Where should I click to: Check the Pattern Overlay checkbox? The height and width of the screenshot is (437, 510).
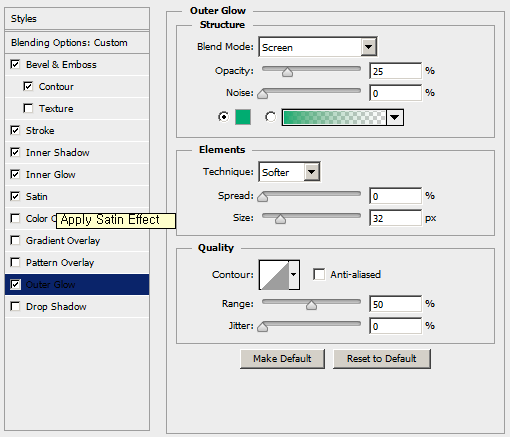tap(15, 262)
